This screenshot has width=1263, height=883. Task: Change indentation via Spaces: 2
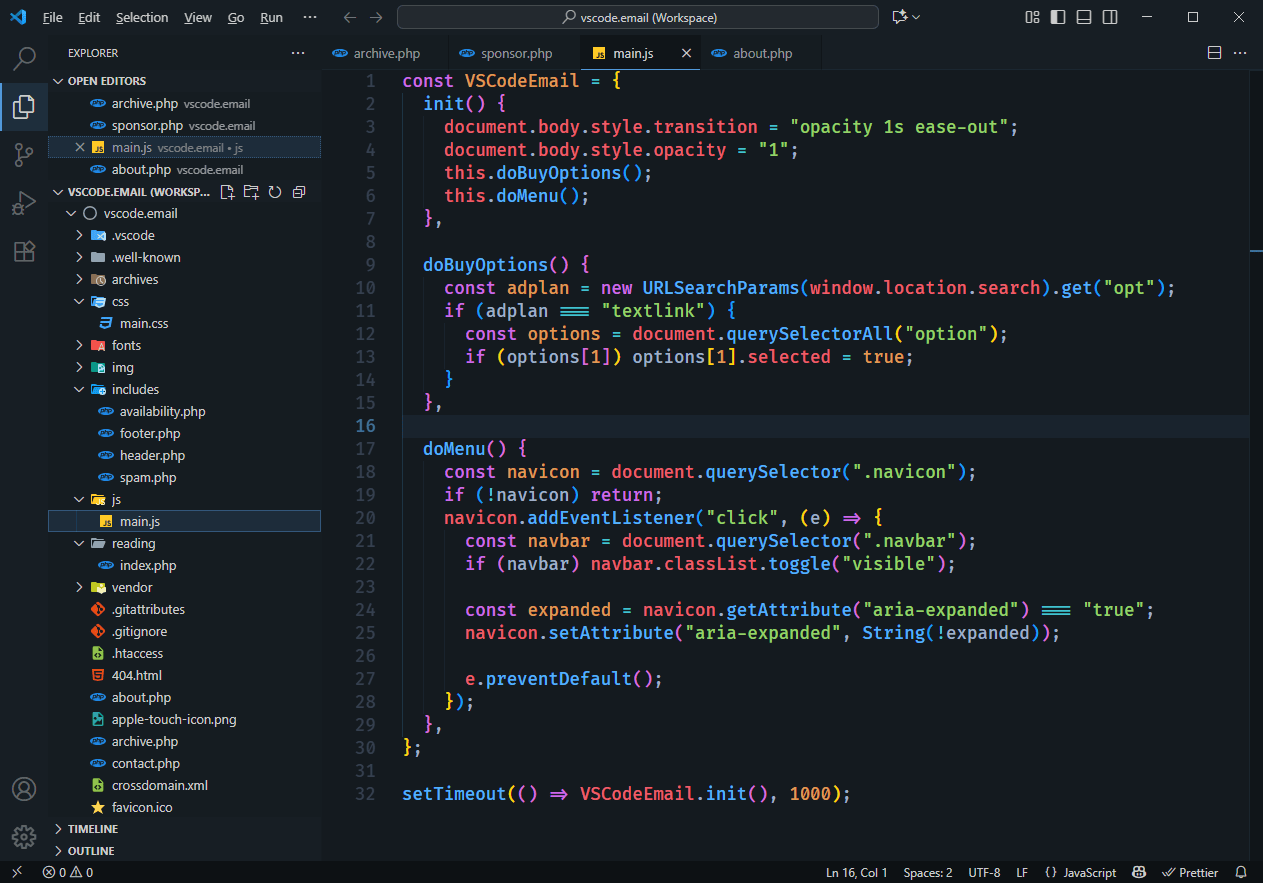pos(928,872)
